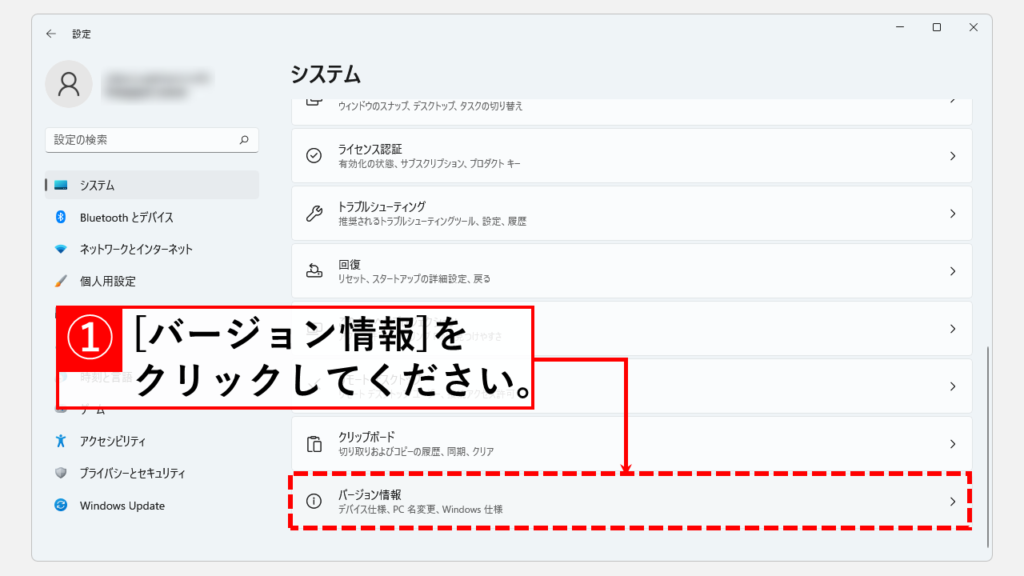Click the Windows Update sync icon
The height and width of the screenshot is (576, 1024).
tap(61, 505)
